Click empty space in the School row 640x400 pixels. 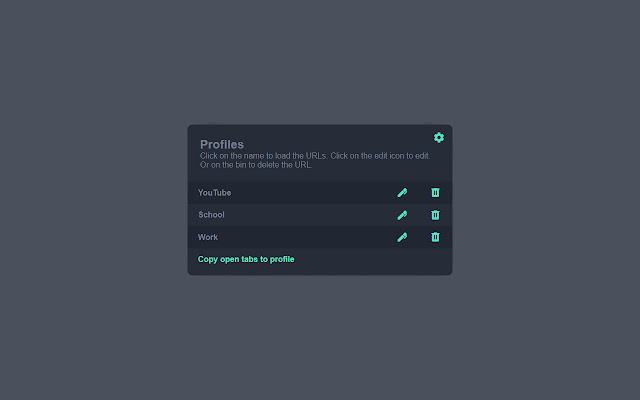coord(310,215)
